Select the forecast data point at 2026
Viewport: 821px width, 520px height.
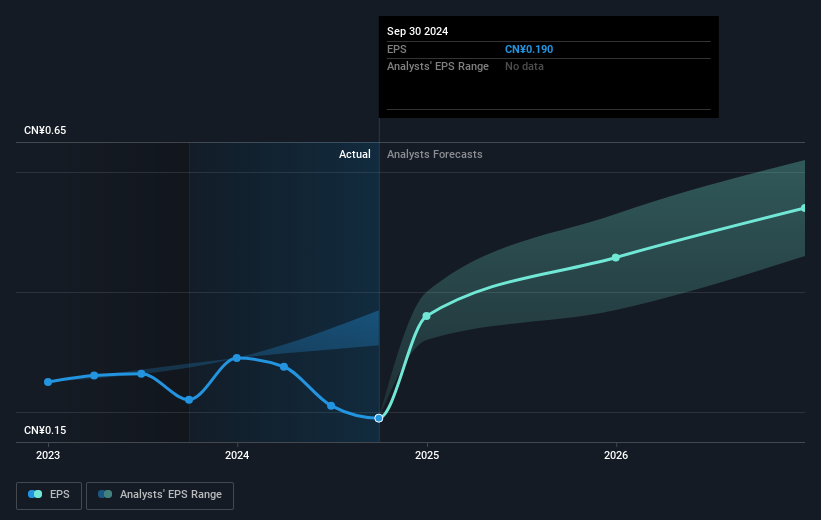click(616, 257)
